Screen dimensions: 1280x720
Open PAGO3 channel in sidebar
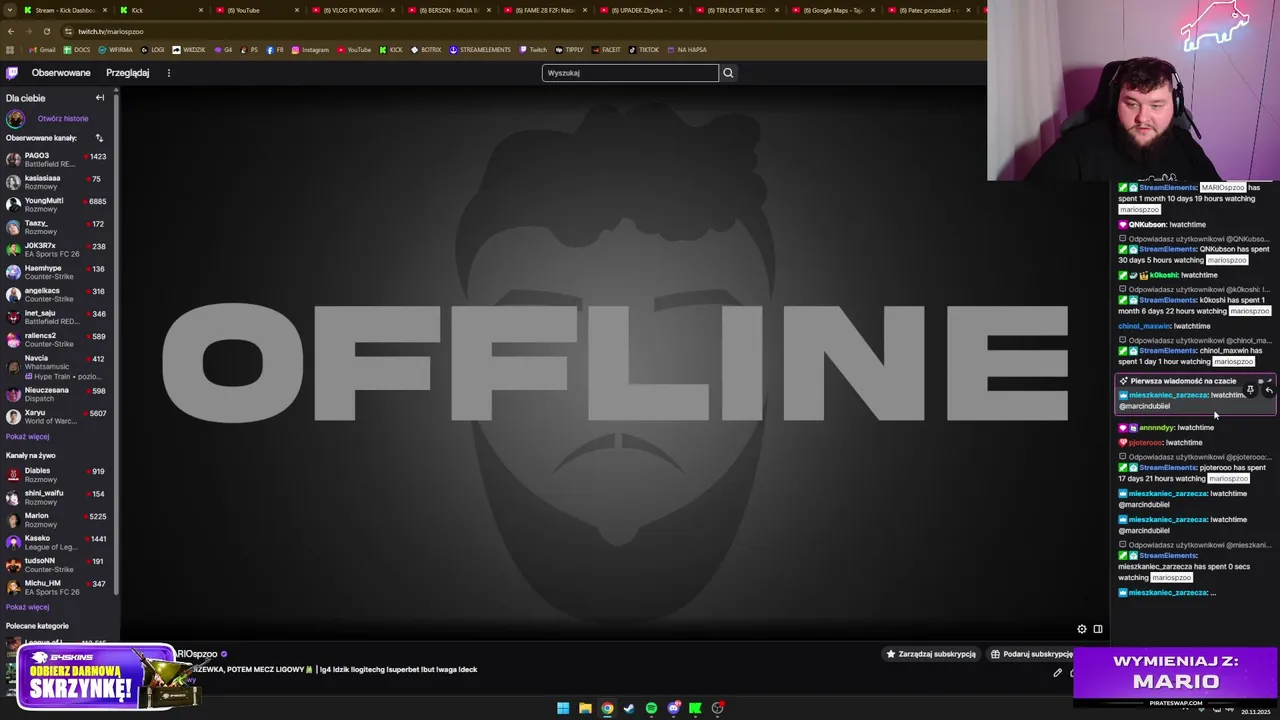point(58,160)
